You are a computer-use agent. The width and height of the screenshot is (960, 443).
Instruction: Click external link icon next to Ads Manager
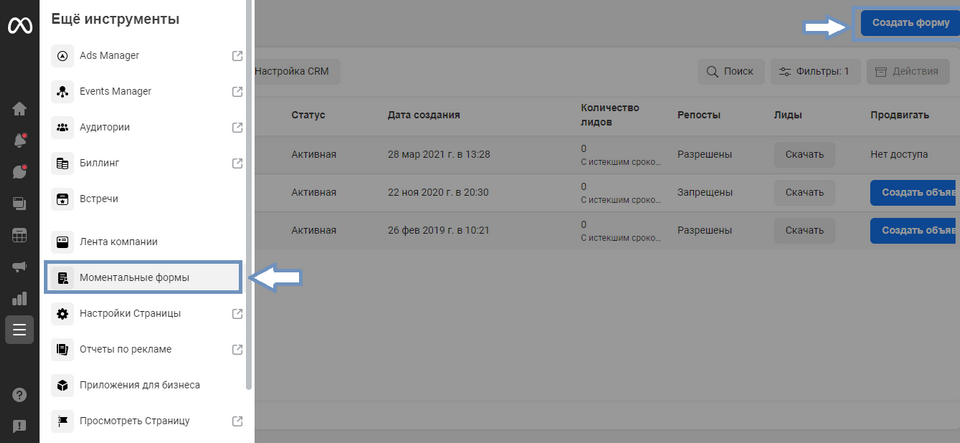pyautogui.click(x=237, y=55)
